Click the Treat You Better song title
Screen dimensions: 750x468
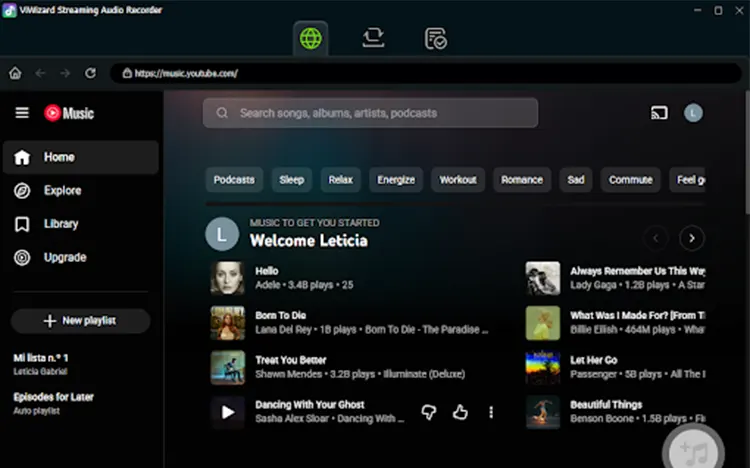(291, 360)
